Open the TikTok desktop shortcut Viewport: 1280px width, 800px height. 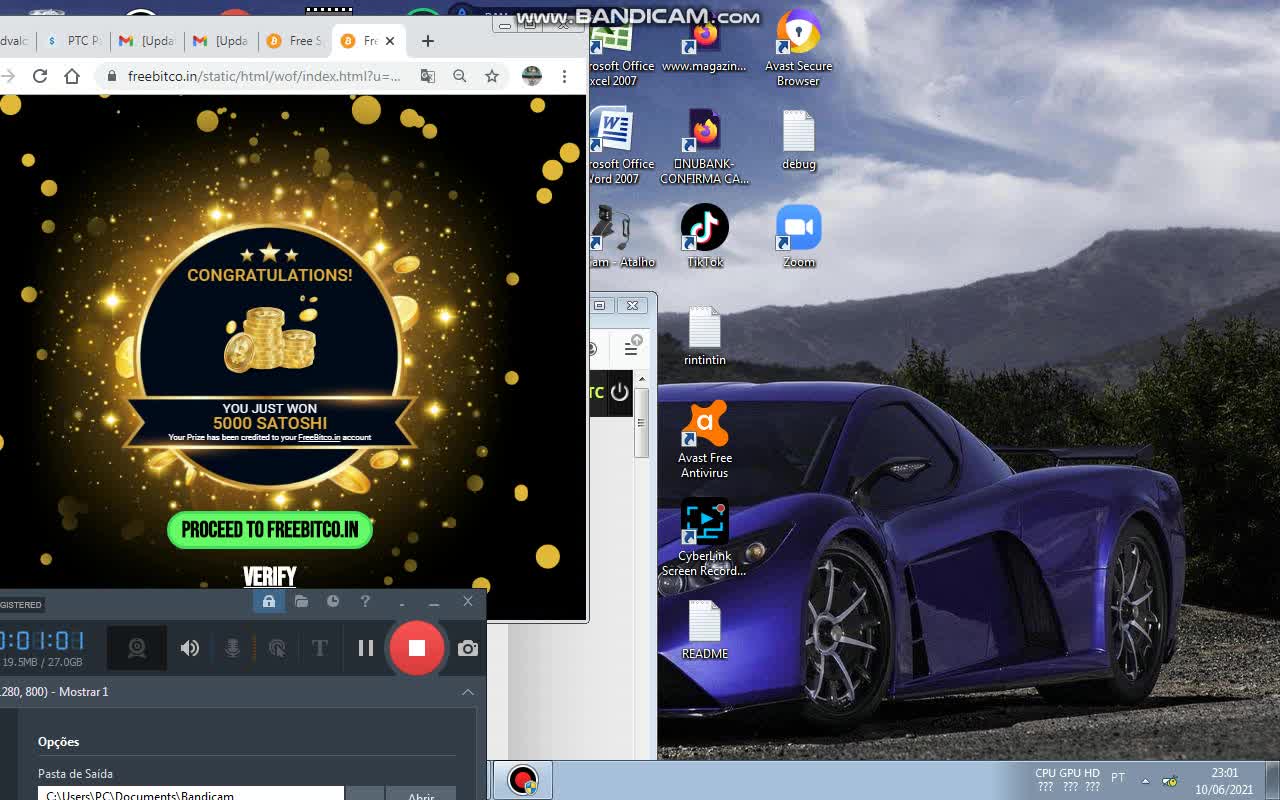704,236
